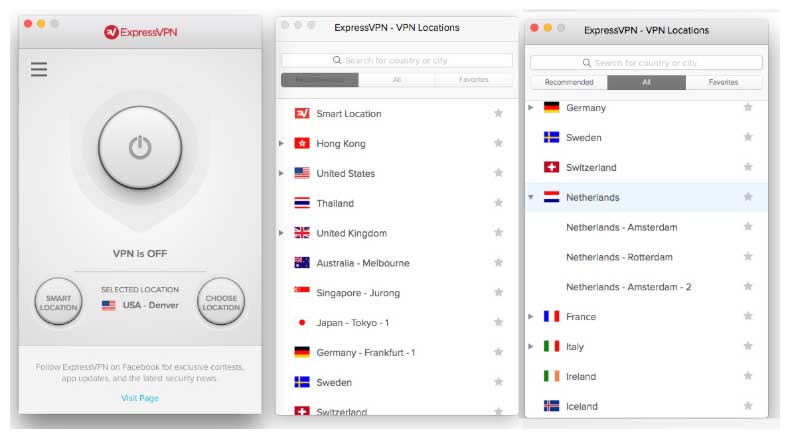This screenshot has width=789, height=435.
Task: Select Netherlands - Amsterdam location
Action: 621,227
